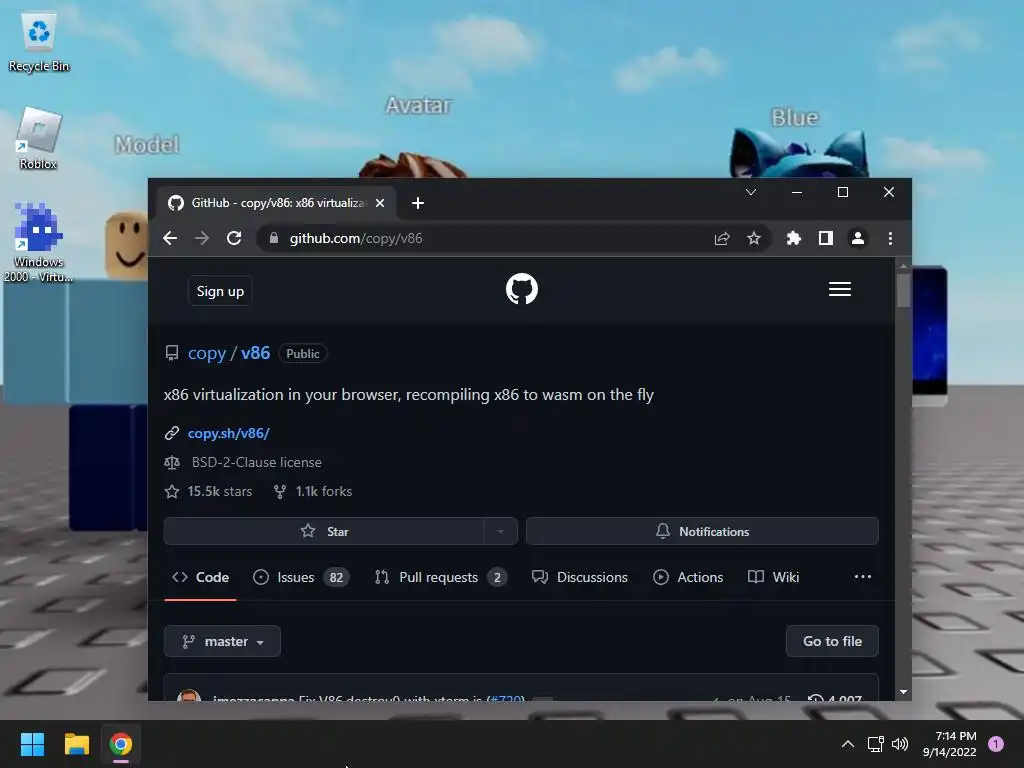Click the Notifications button
This screenshot has height=768, width=1024.
point(702,532)
